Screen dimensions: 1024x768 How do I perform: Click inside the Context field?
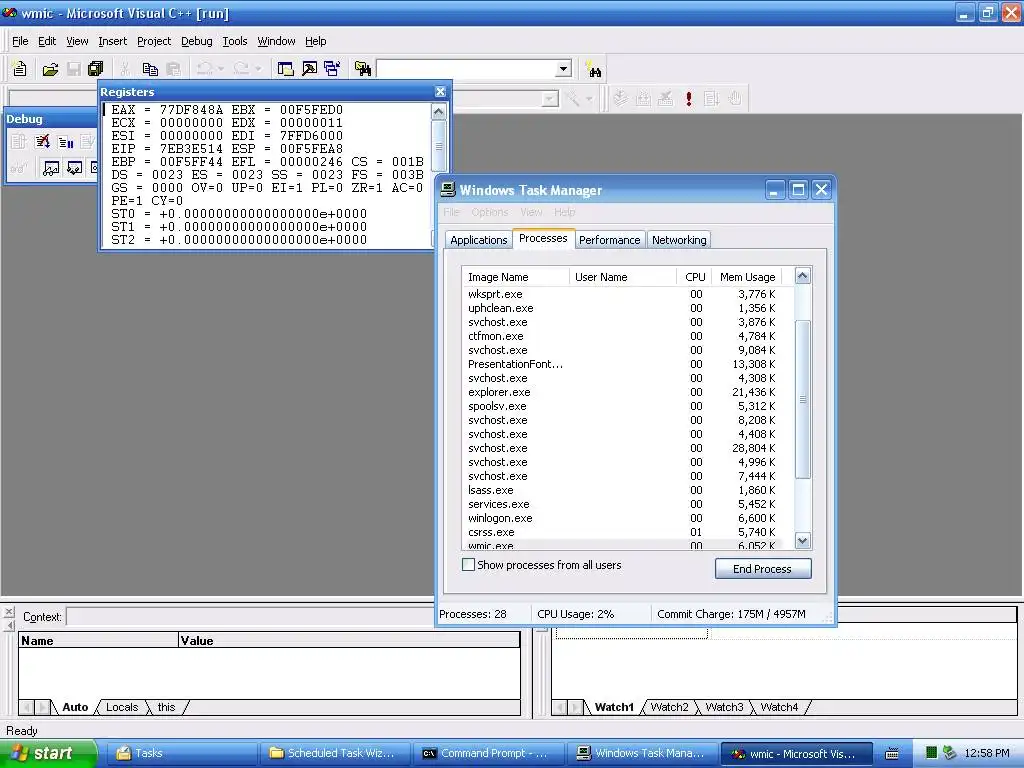(249, 616)
